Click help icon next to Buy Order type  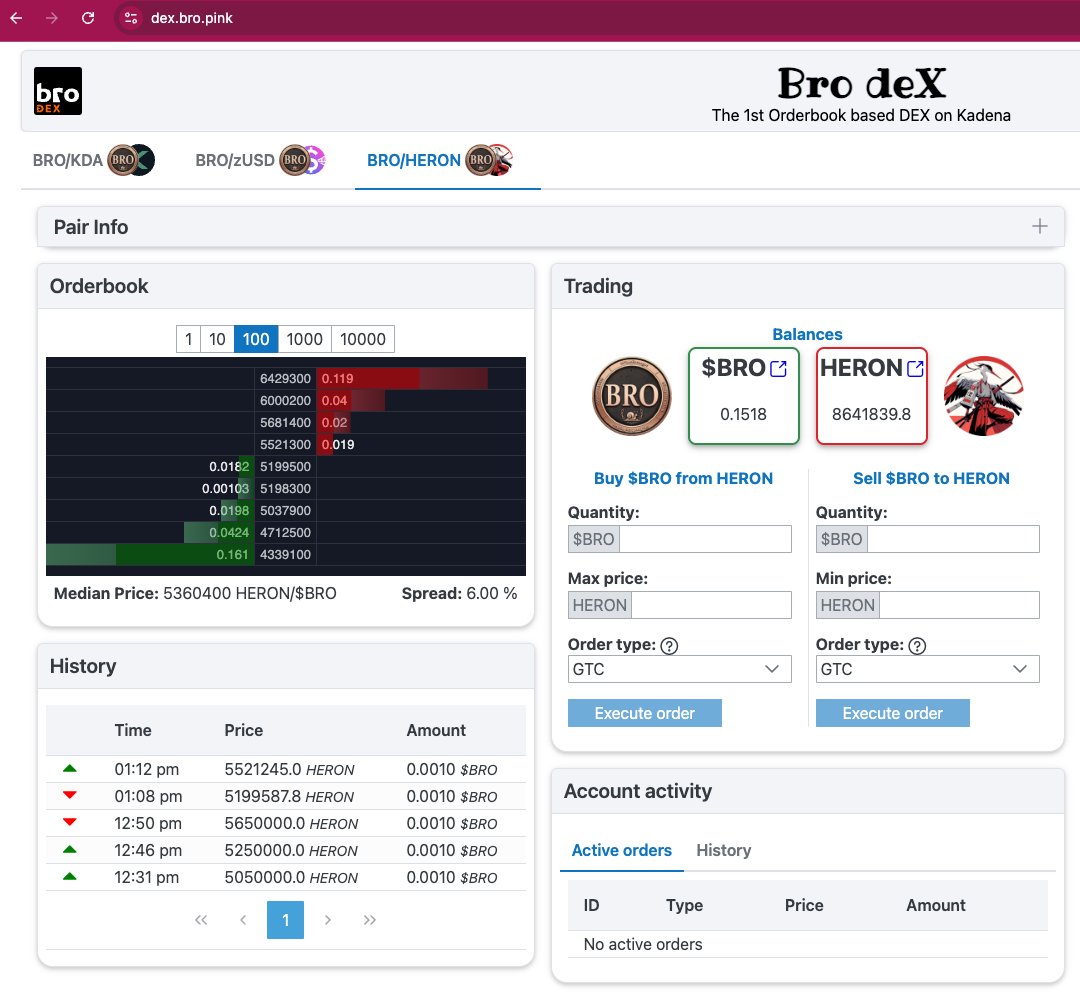click(669, 645)
